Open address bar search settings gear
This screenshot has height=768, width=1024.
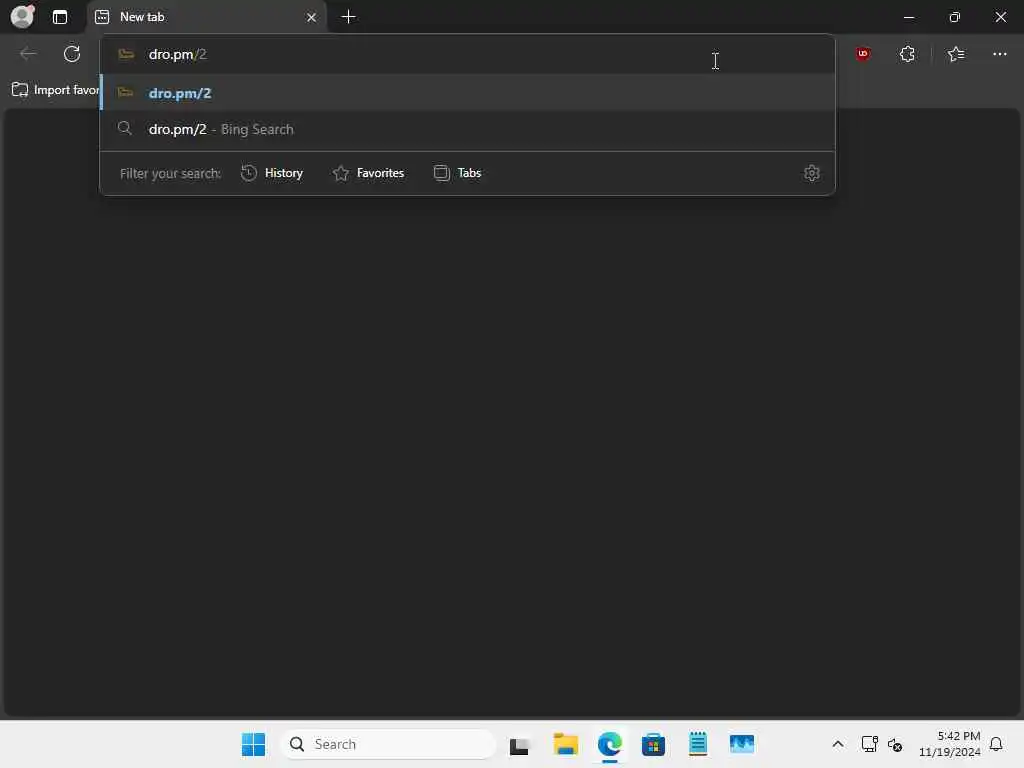click(x=812, y=173)
